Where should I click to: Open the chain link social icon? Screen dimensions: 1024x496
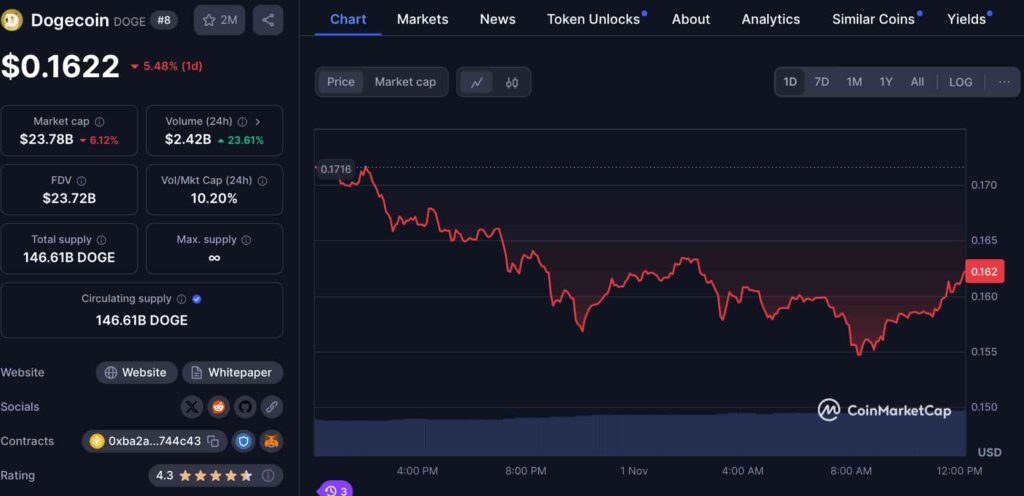coord(272,407)
